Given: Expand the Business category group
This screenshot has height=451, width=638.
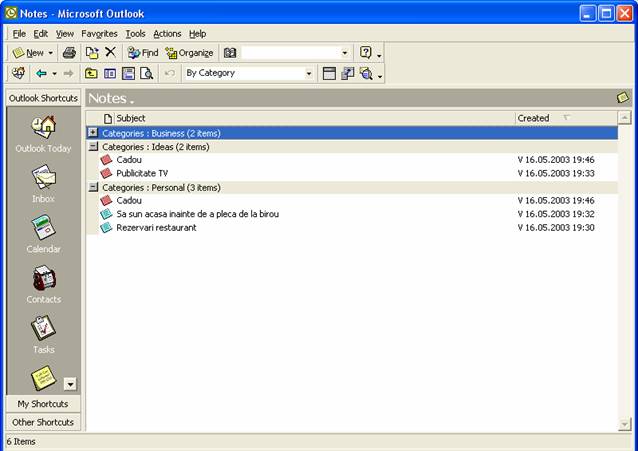Looking at the screenshot, I should click(93, 133).
